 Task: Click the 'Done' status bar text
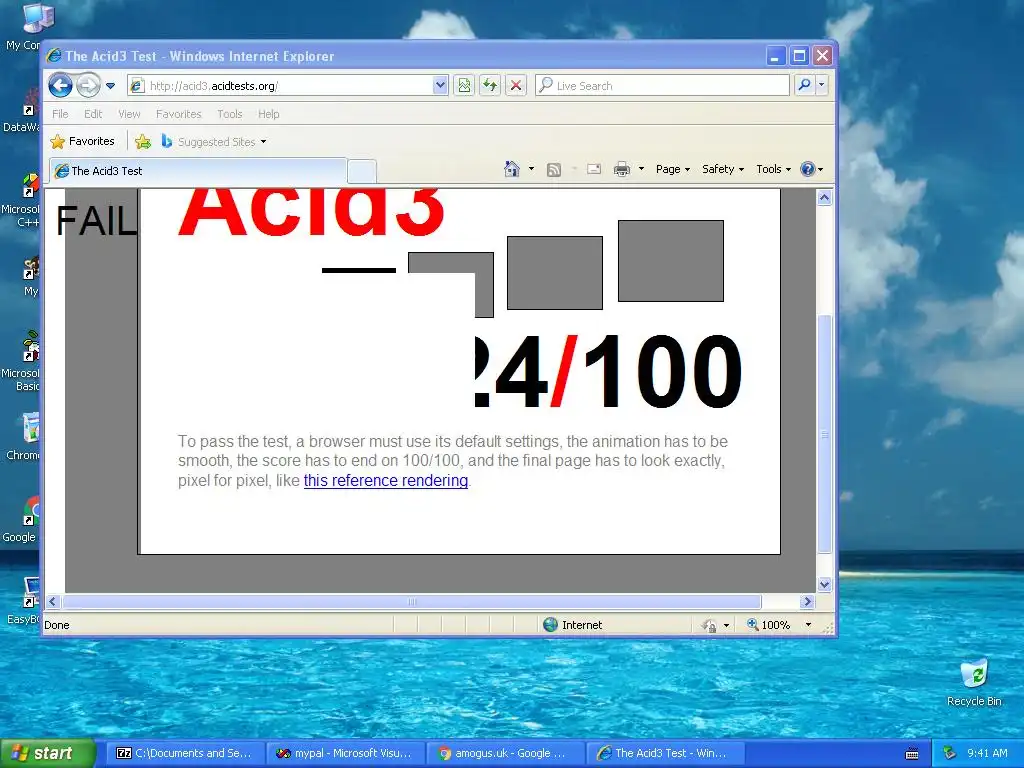pos(57,625)
